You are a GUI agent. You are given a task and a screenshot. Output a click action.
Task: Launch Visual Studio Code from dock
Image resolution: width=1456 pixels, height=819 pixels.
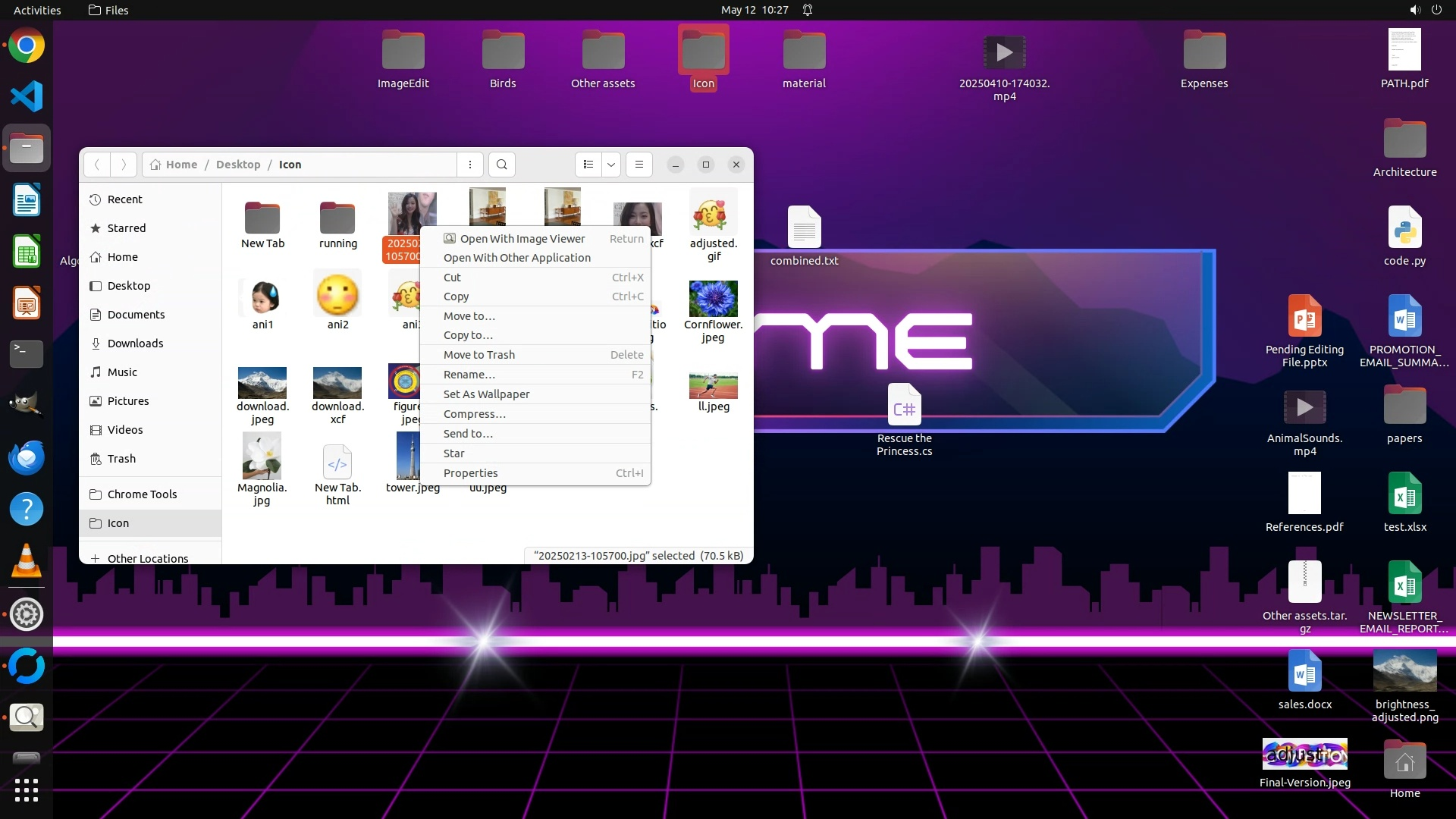coord(27,96)
